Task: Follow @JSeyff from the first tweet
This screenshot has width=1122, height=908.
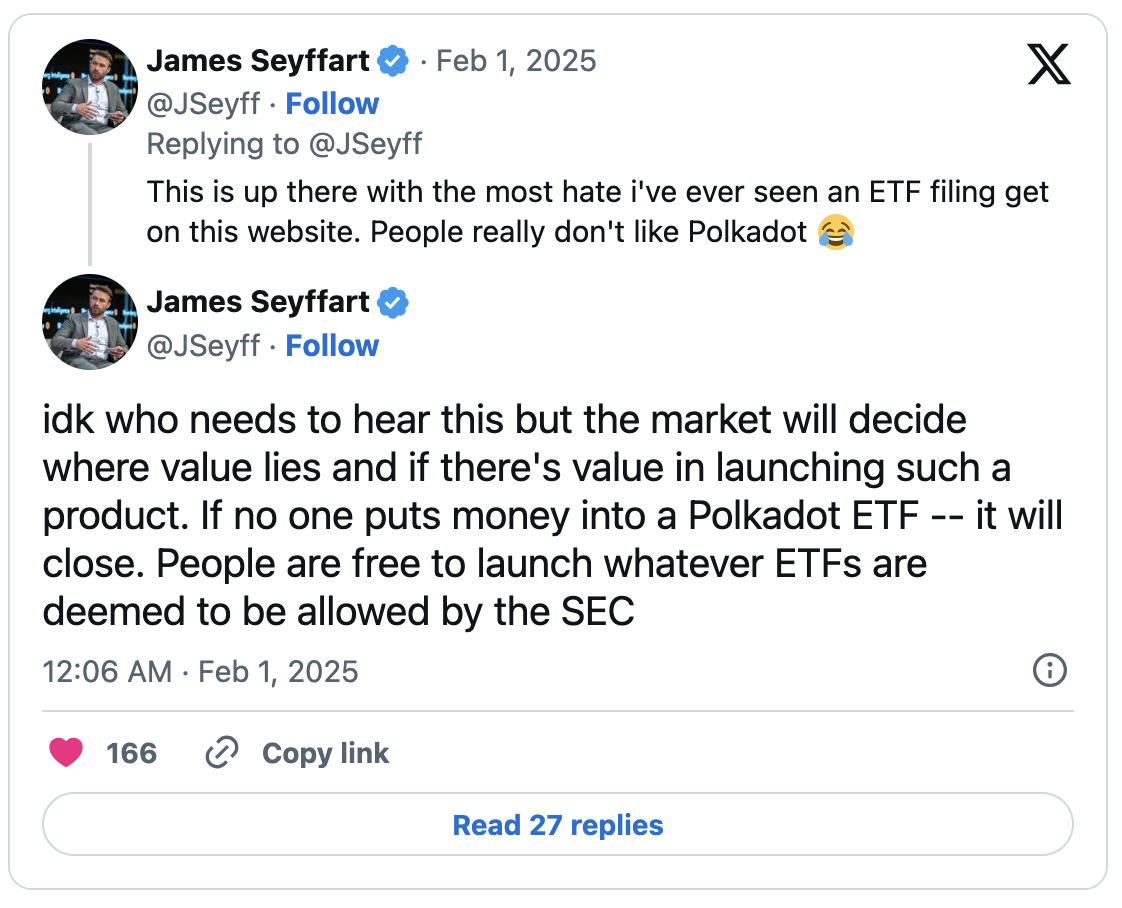Action: 332,103
